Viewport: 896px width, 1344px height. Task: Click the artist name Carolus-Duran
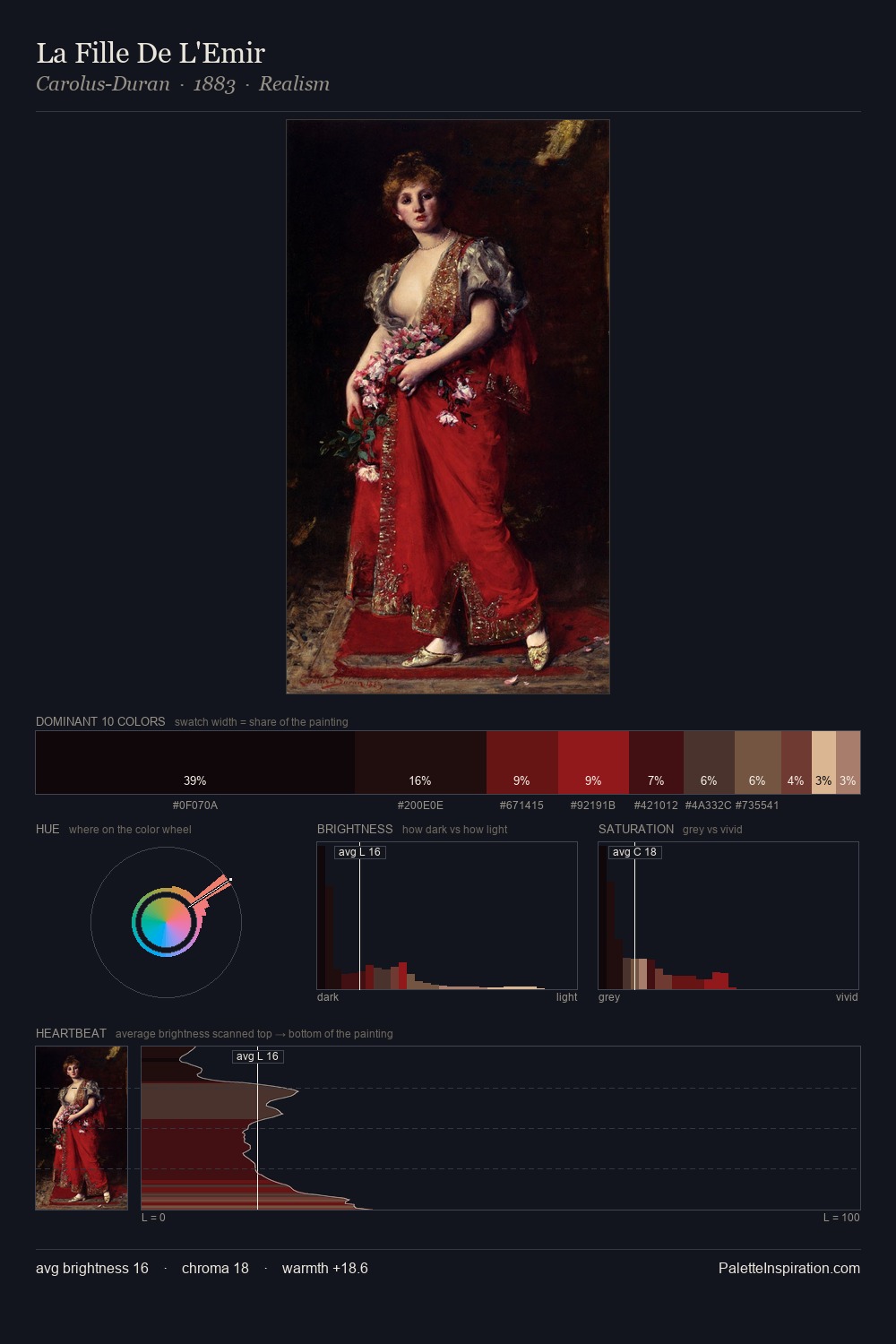click(103, 84)
